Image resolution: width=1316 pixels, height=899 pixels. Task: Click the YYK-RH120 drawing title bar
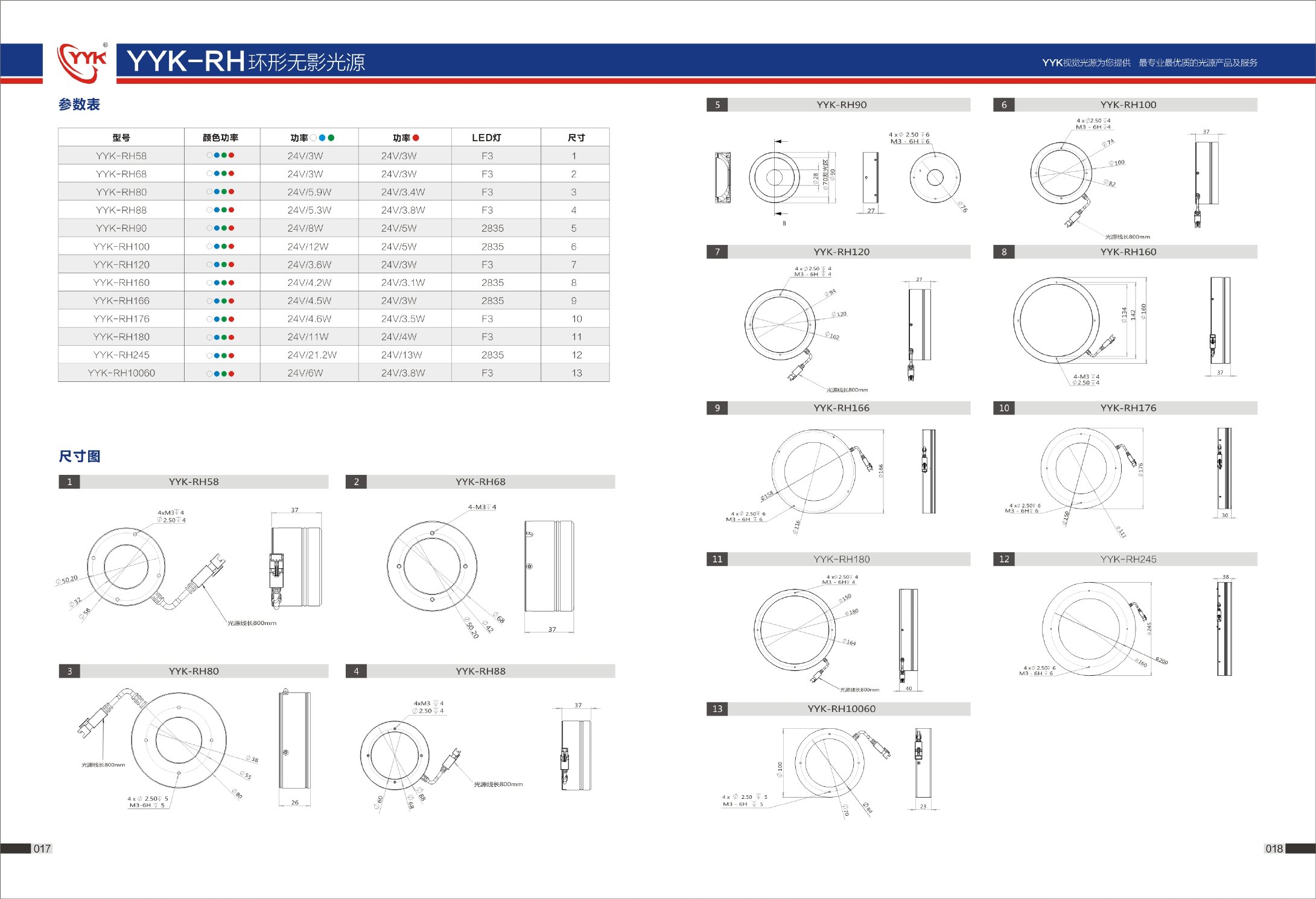849,252
